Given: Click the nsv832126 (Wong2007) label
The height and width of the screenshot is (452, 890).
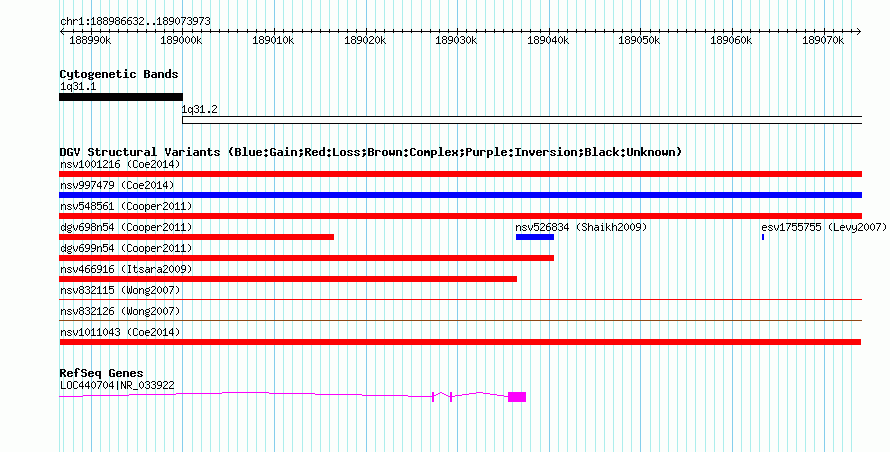Looking at the screenshot, I should point(120,311).
